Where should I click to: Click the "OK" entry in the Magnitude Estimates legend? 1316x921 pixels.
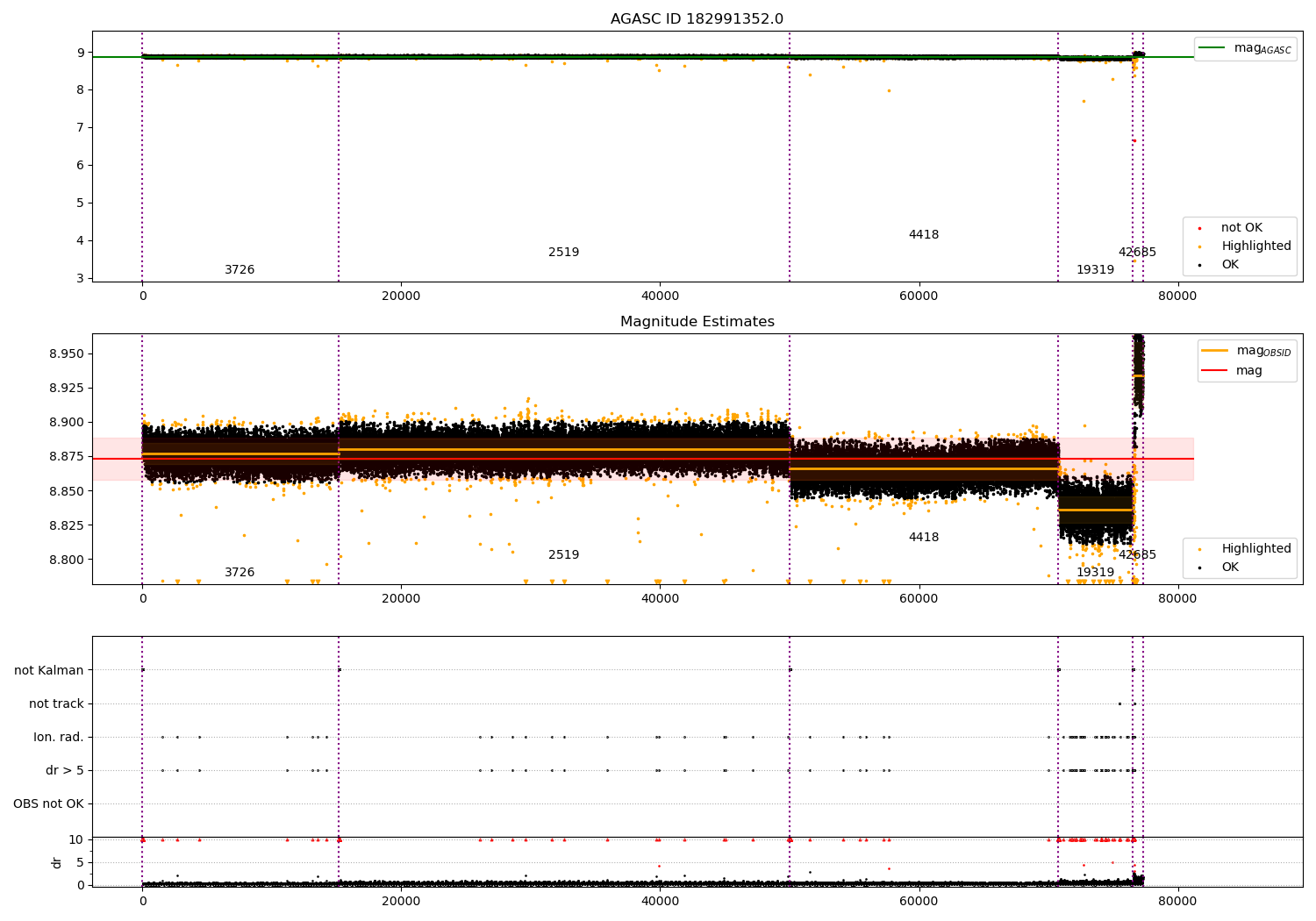click(x=1230, y=568)
